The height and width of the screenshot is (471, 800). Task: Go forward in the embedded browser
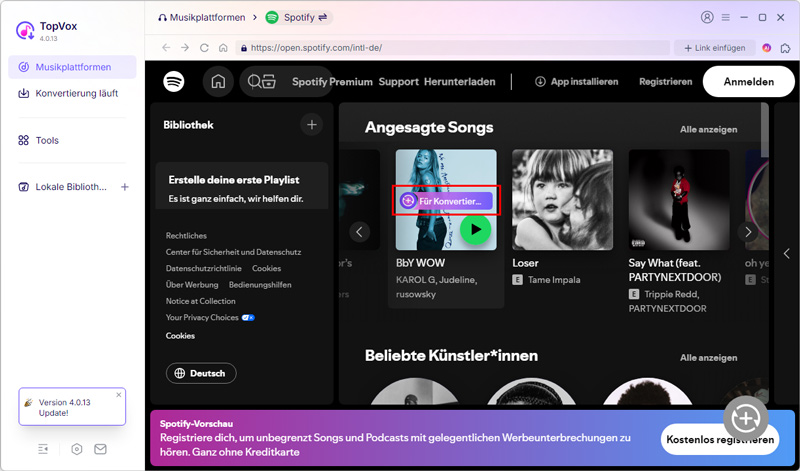point(185,47)
